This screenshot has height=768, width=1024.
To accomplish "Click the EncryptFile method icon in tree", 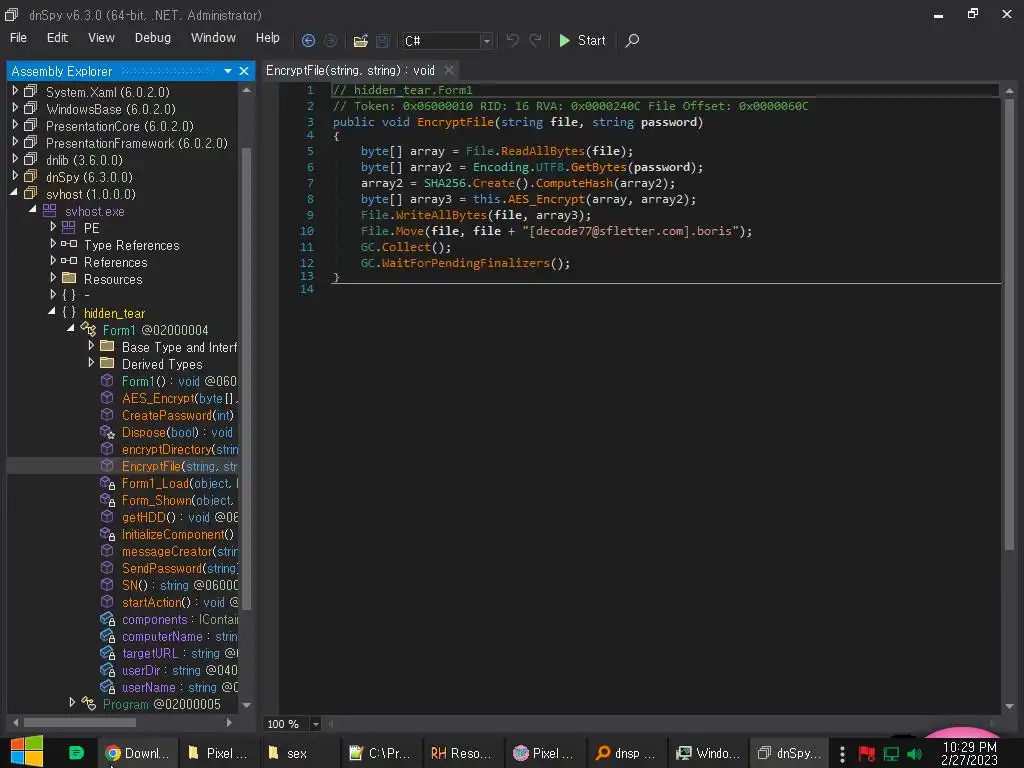I will [x=107, y=466].
